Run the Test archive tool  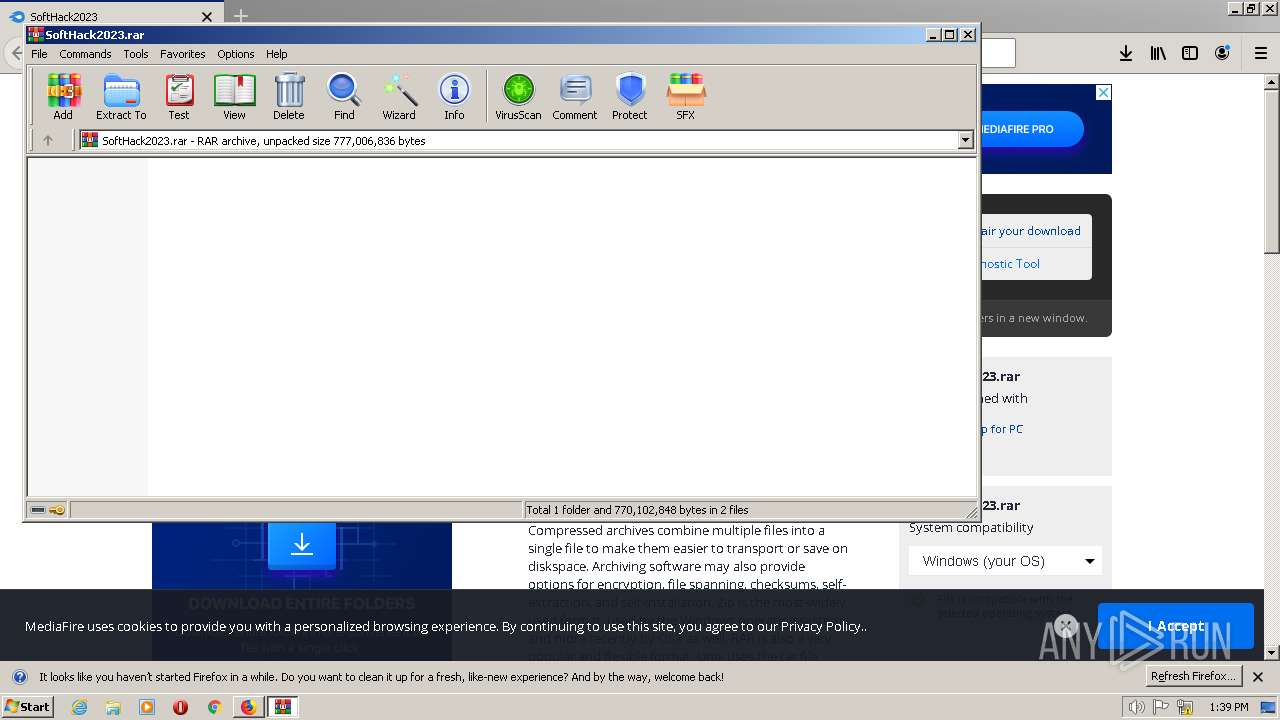179,97
